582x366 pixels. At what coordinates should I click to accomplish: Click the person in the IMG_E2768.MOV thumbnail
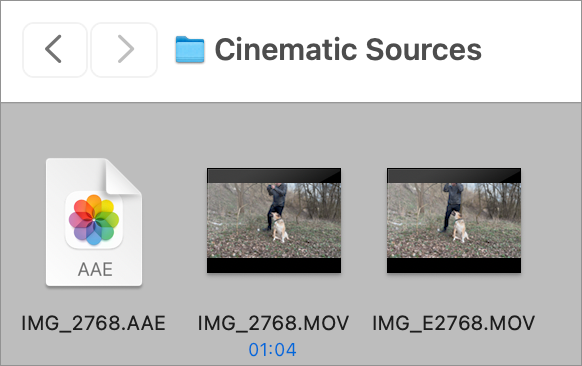click(x=451, y=206)
